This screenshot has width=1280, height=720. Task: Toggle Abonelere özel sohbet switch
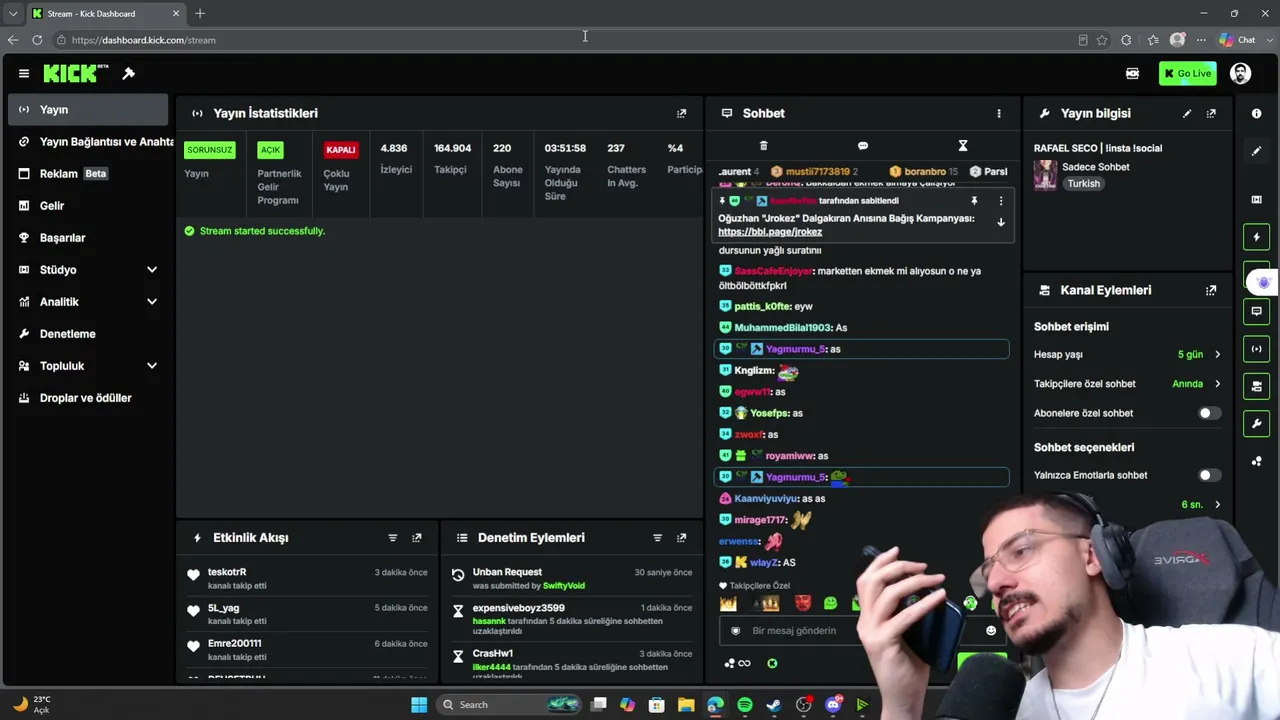coord(1209,413)
